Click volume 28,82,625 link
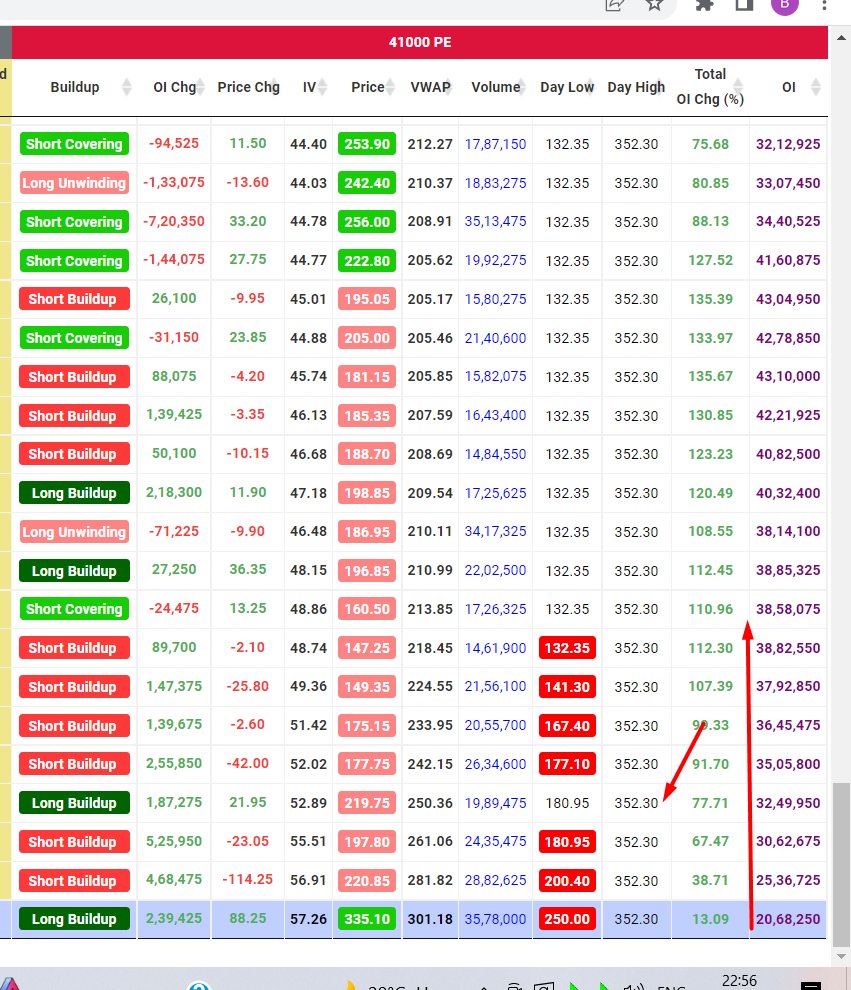This screenshot has width=851, height=990. (496, 881)
